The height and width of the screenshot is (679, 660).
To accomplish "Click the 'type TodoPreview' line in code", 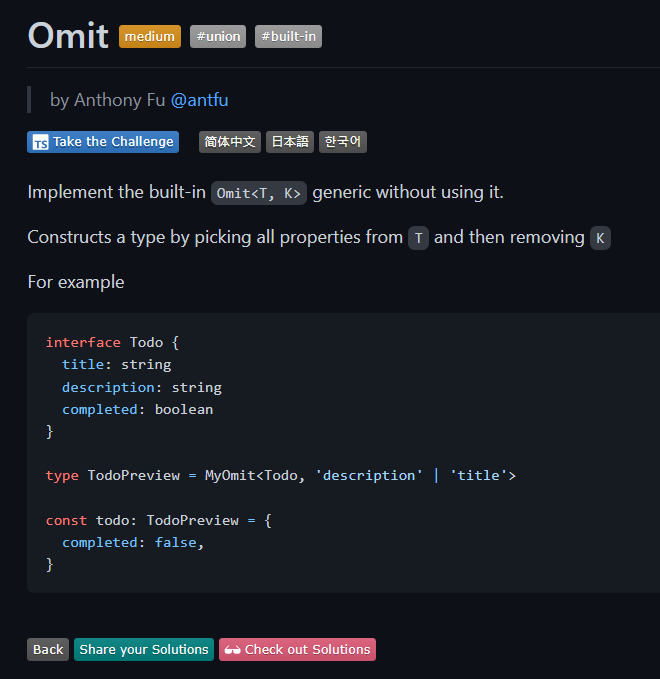I will click(x=280, y=475).
